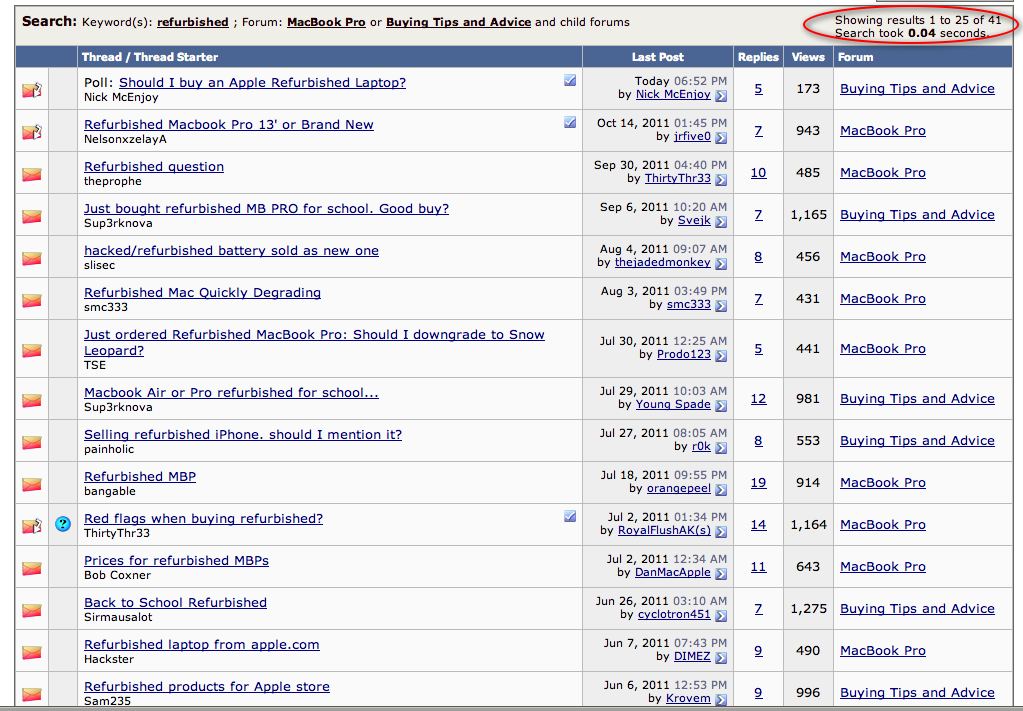Viewport: 1023px width, 711px height.
Task: Open hacked/refurbished battery sold as new one
Action: click(x=232, y=250)
